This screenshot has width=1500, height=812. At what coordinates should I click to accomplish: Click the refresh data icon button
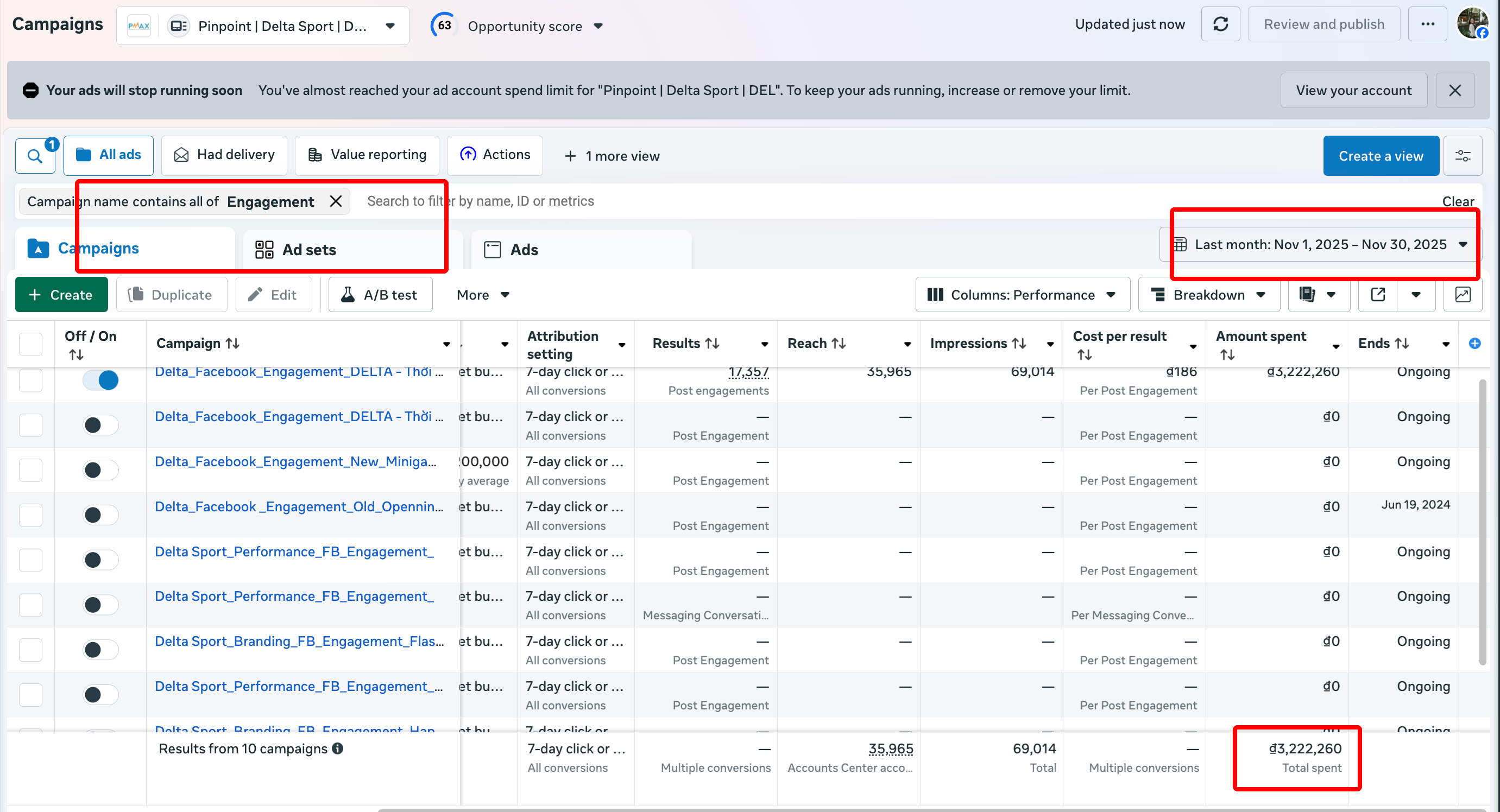[1220, 24]
